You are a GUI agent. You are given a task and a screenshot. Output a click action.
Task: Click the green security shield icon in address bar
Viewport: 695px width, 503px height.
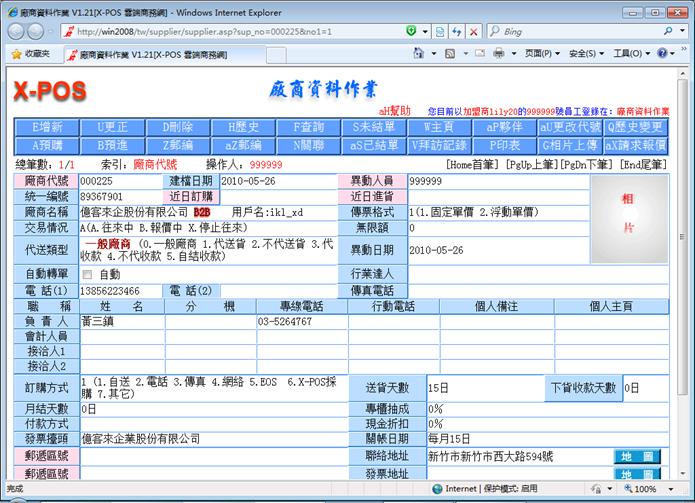[x=412, y=31]
